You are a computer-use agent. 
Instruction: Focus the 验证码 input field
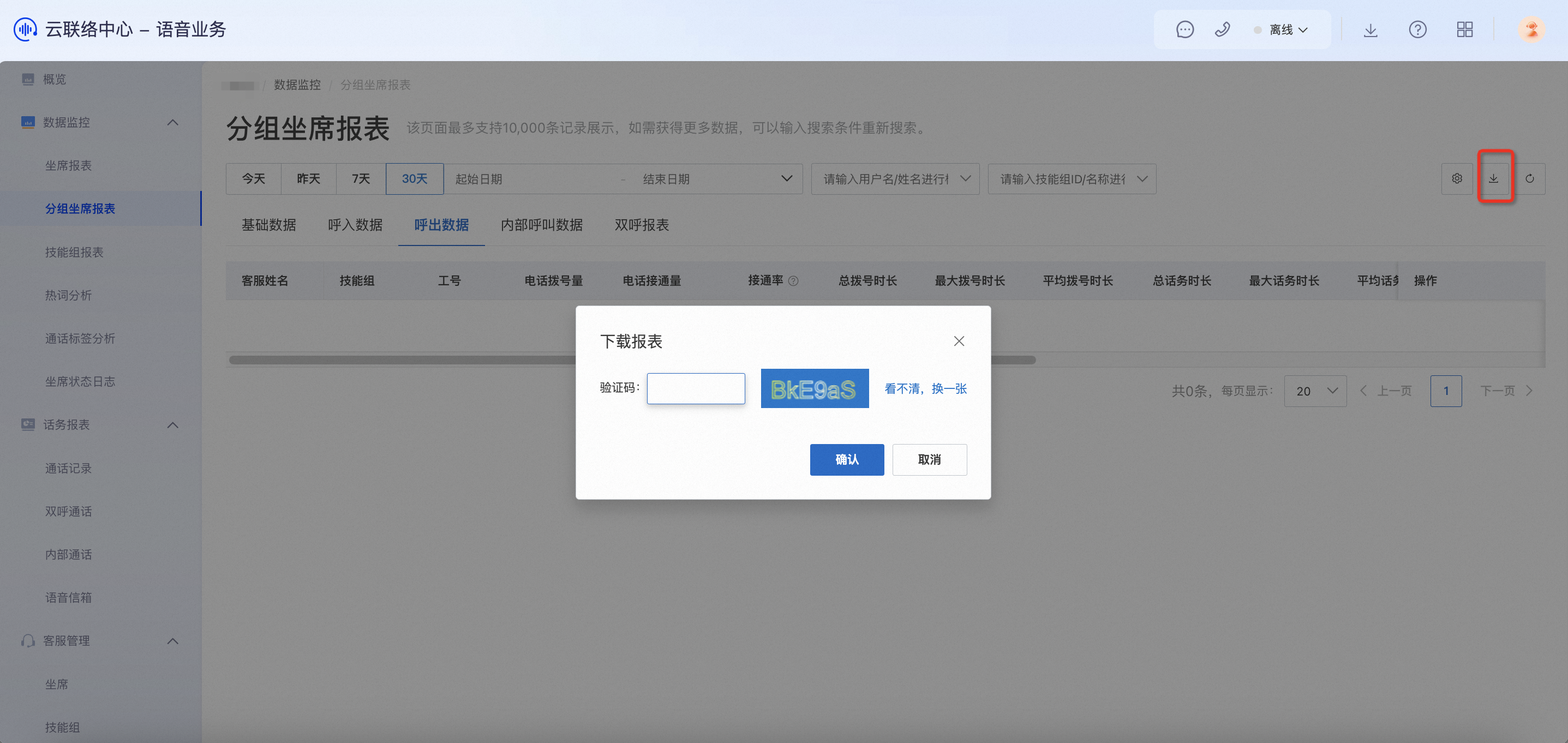[x=696, y=388]
